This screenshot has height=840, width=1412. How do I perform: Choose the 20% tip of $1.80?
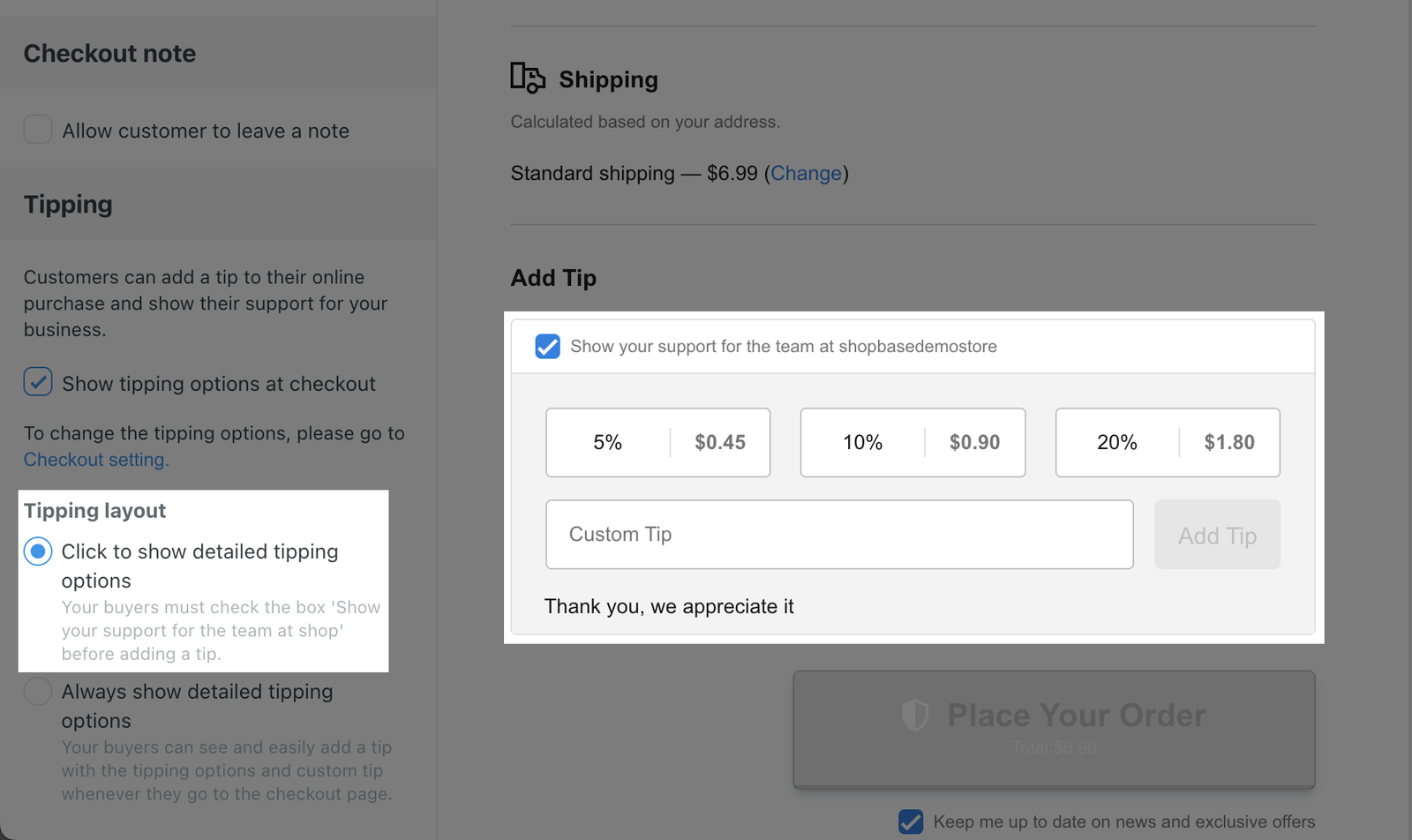click(1167, 442)
